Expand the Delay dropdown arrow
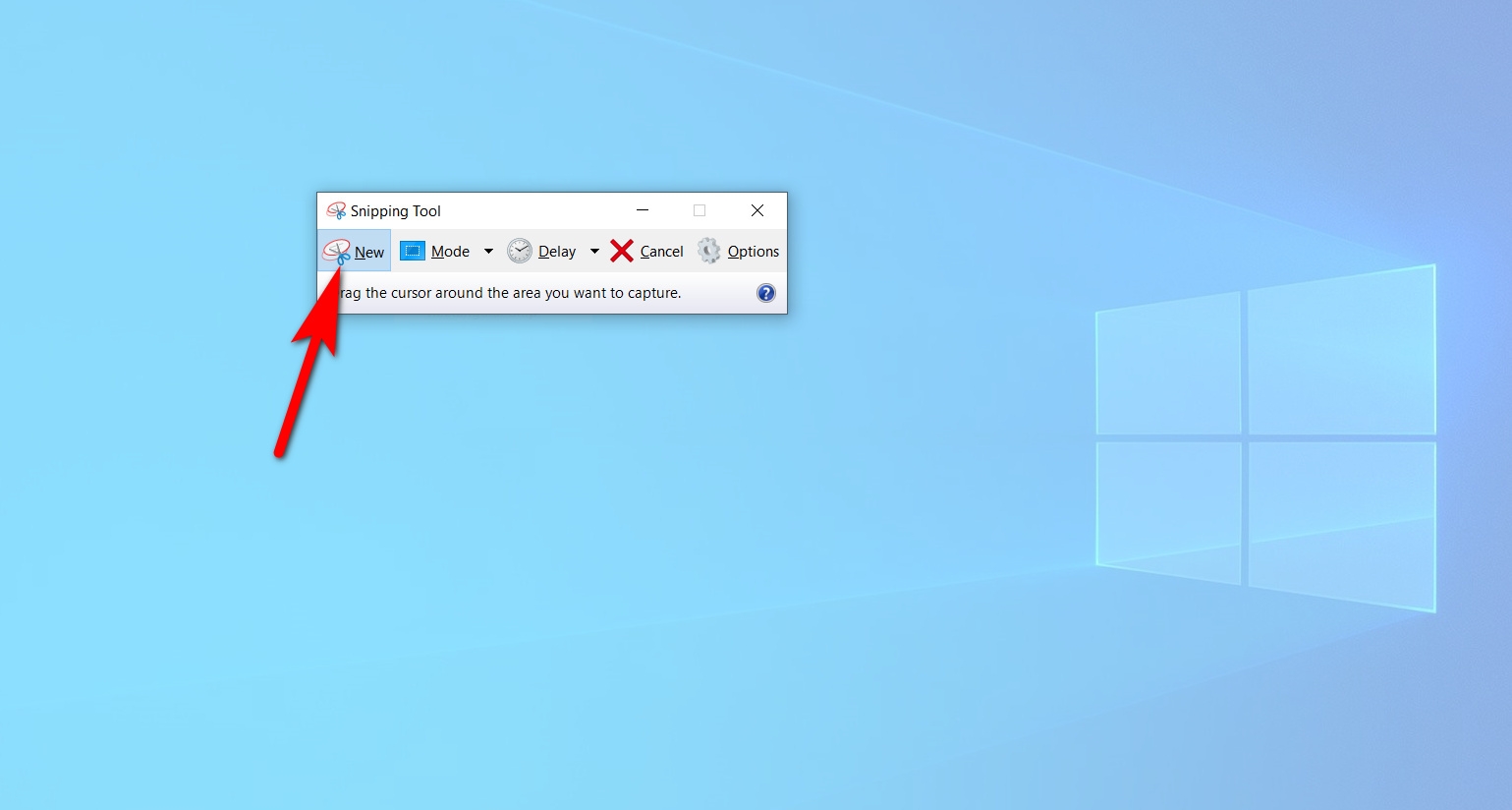 coord(594,252)
